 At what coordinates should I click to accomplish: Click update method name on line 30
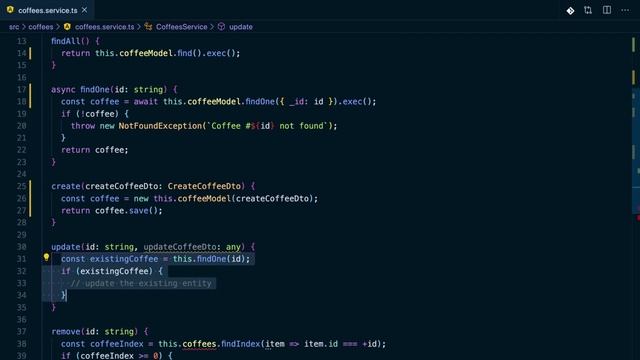coord(66,247)
